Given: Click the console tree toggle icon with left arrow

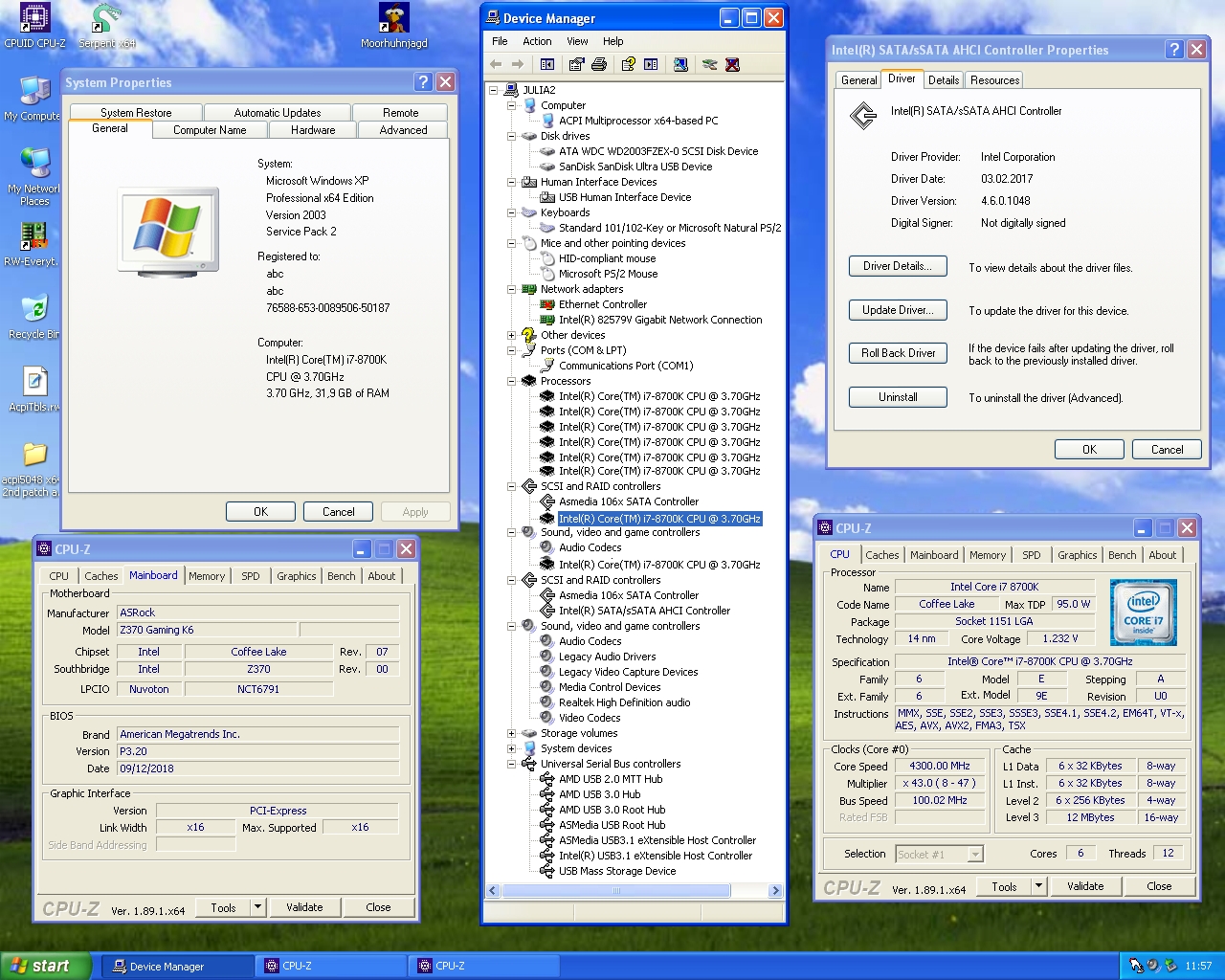Looking at the screenshot, I should click(547, 64).
